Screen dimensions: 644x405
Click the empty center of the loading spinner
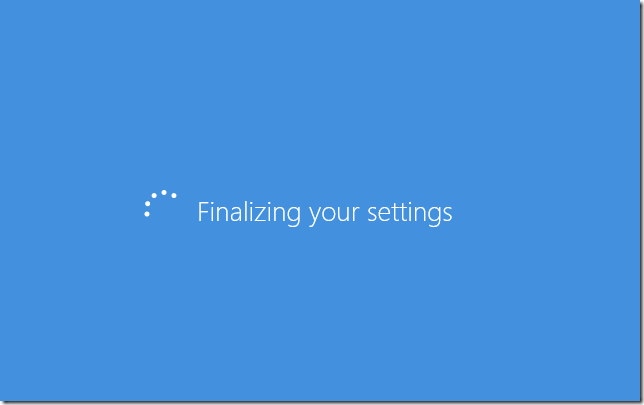tap(163, 209)
